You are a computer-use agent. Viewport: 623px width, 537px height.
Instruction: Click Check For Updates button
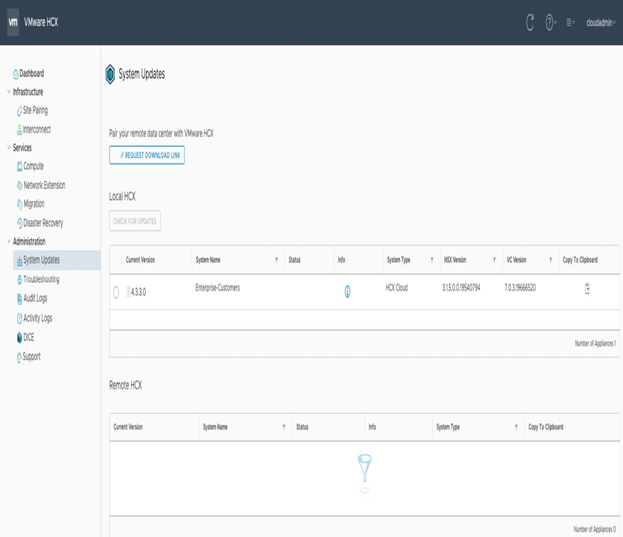coord(135,221)
